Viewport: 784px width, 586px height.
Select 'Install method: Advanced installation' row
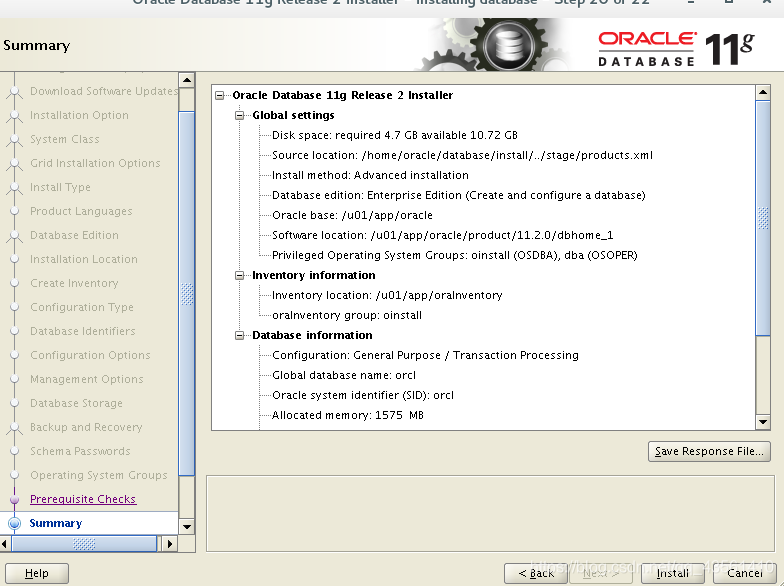370,176
